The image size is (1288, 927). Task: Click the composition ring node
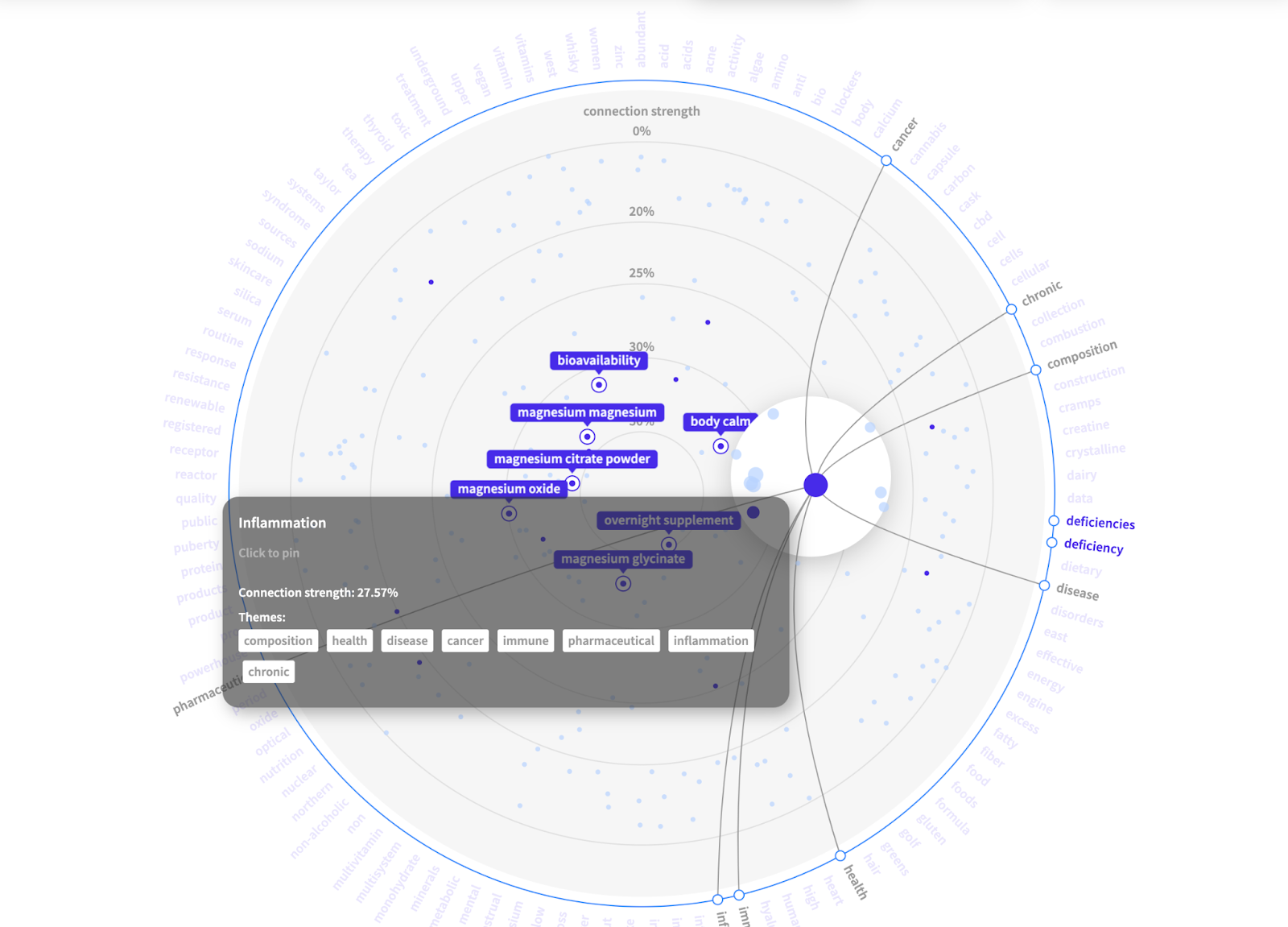[x=1036, y=370]
